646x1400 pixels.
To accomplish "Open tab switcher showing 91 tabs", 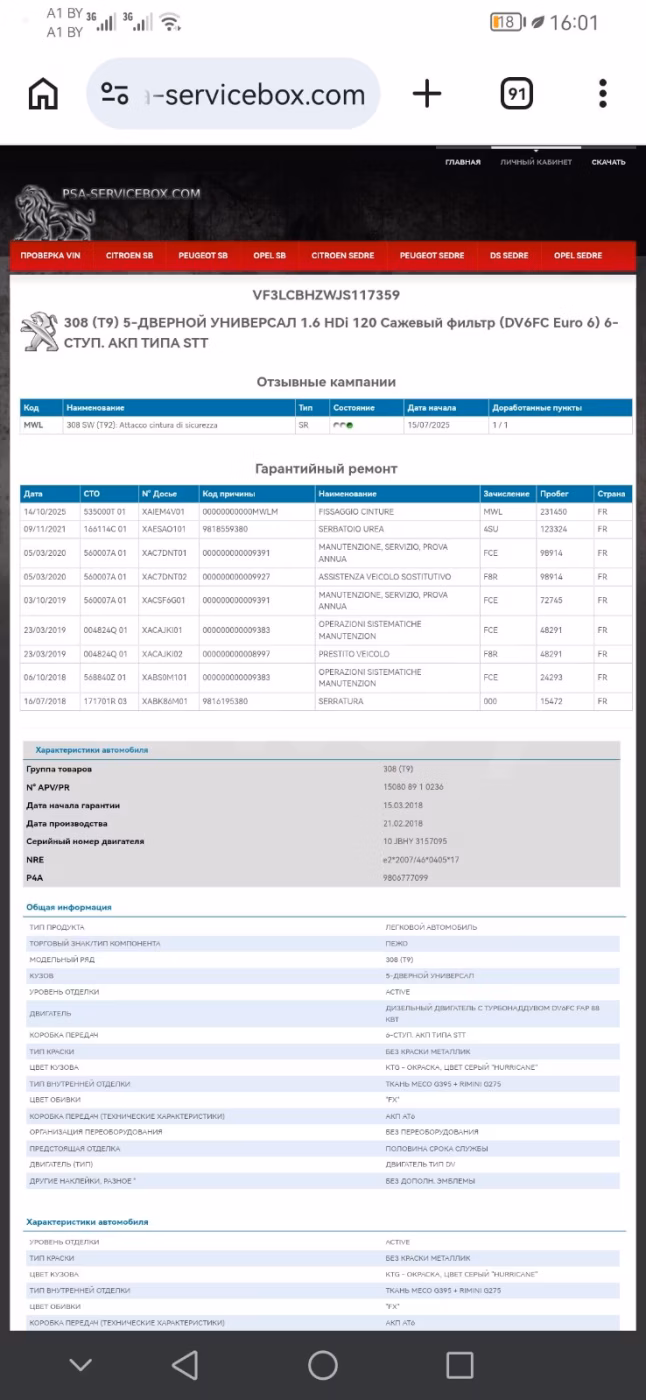I will pos(516,94).
